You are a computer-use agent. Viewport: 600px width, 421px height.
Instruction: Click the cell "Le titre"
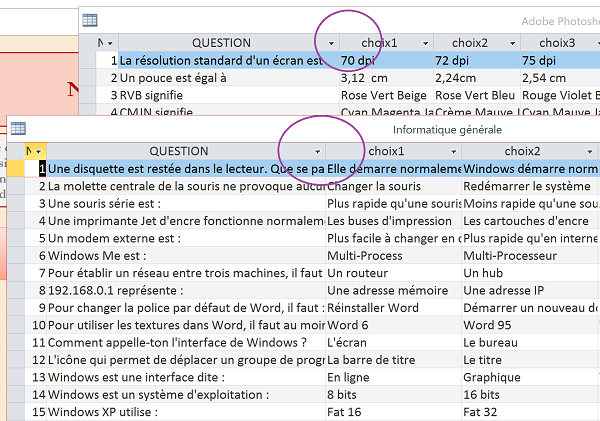click(x=531, y=360)
